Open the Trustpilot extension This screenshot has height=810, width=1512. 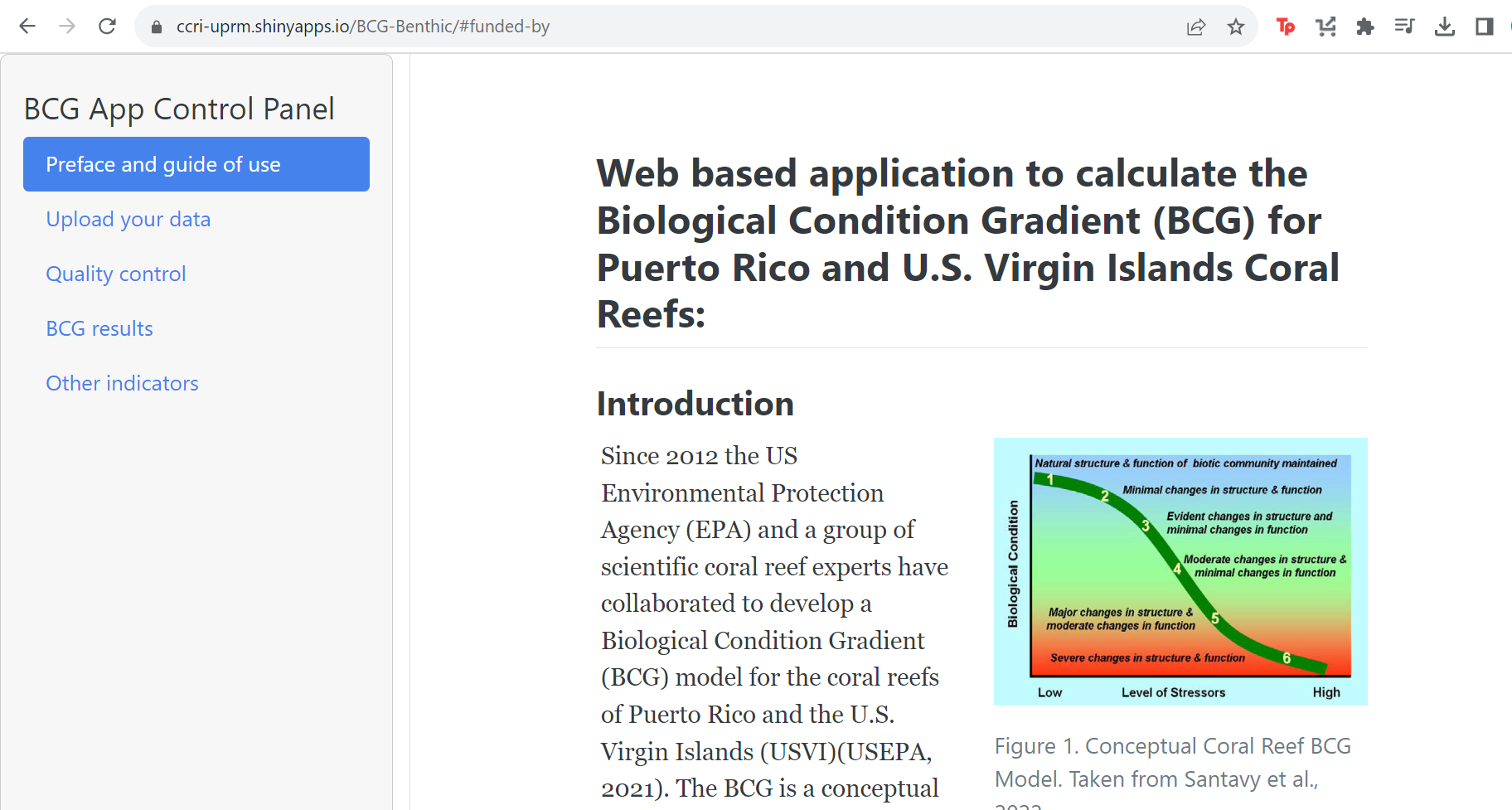(x=1286, y=26)
